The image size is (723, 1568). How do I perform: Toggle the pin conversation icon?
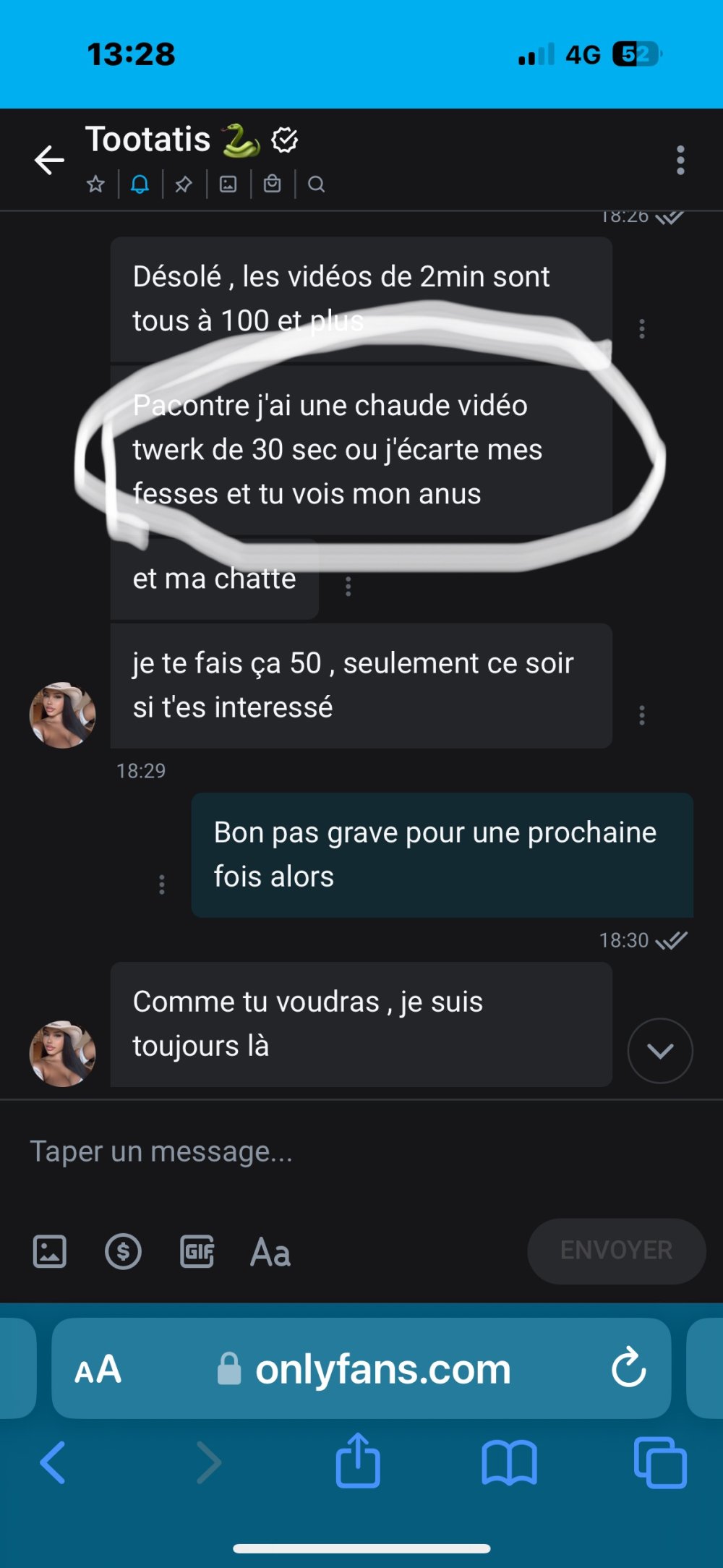click(184, 184)
